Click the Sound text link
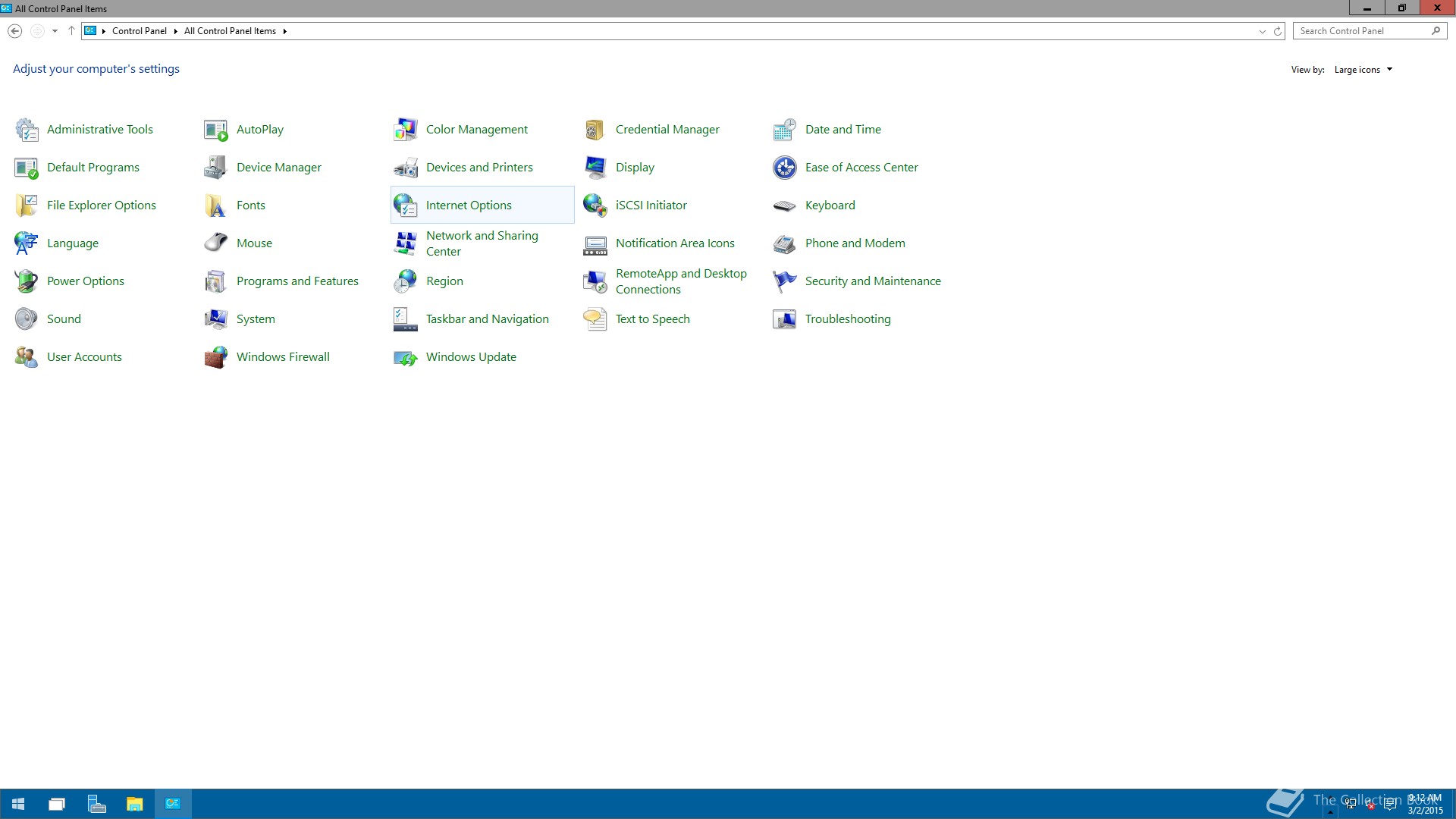Screen dimensions: 1456x819 click(x=64, y=319)
